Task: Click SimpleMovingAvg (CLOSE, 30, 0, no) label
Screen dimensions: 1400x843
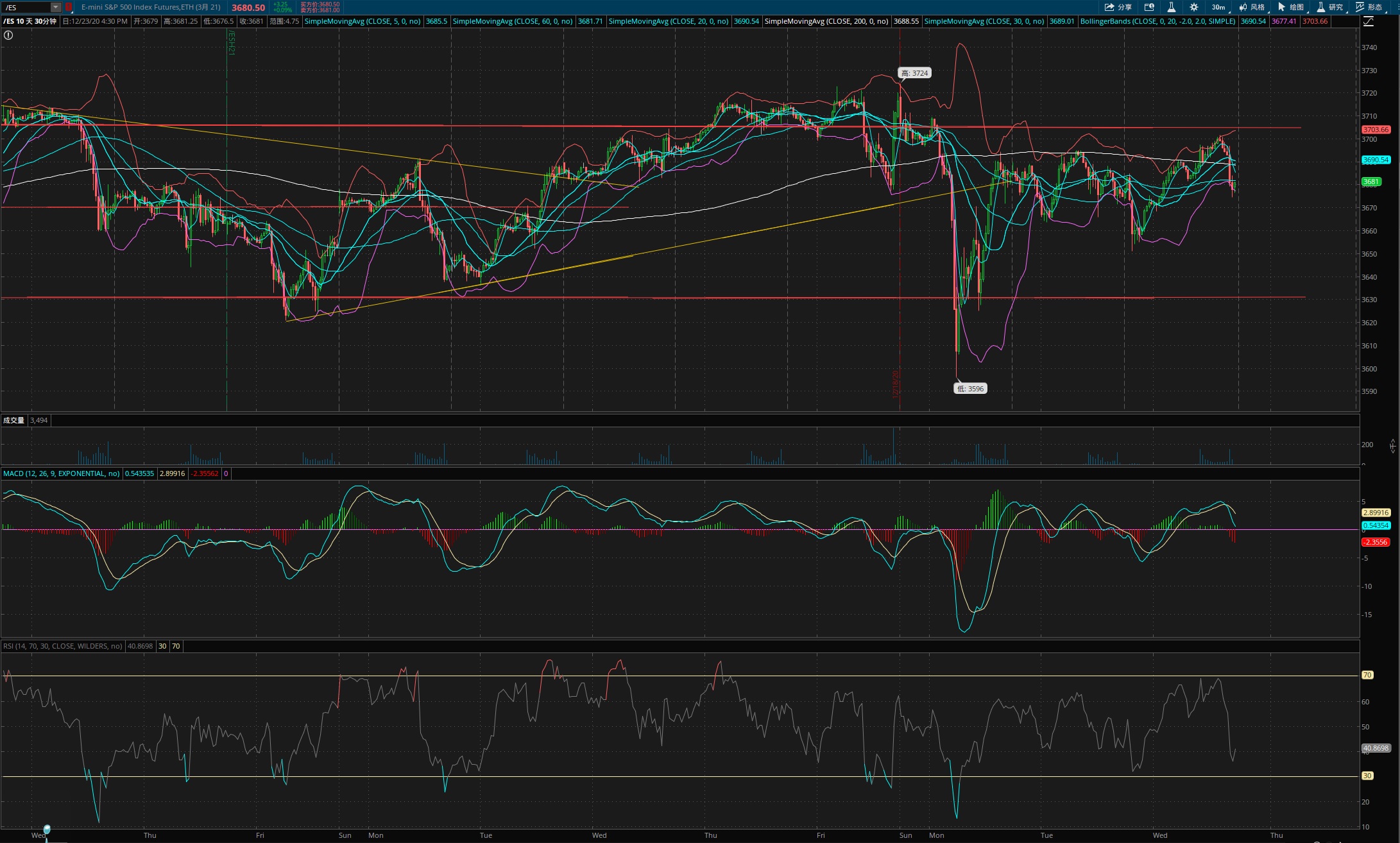Action: pos(984,21)
